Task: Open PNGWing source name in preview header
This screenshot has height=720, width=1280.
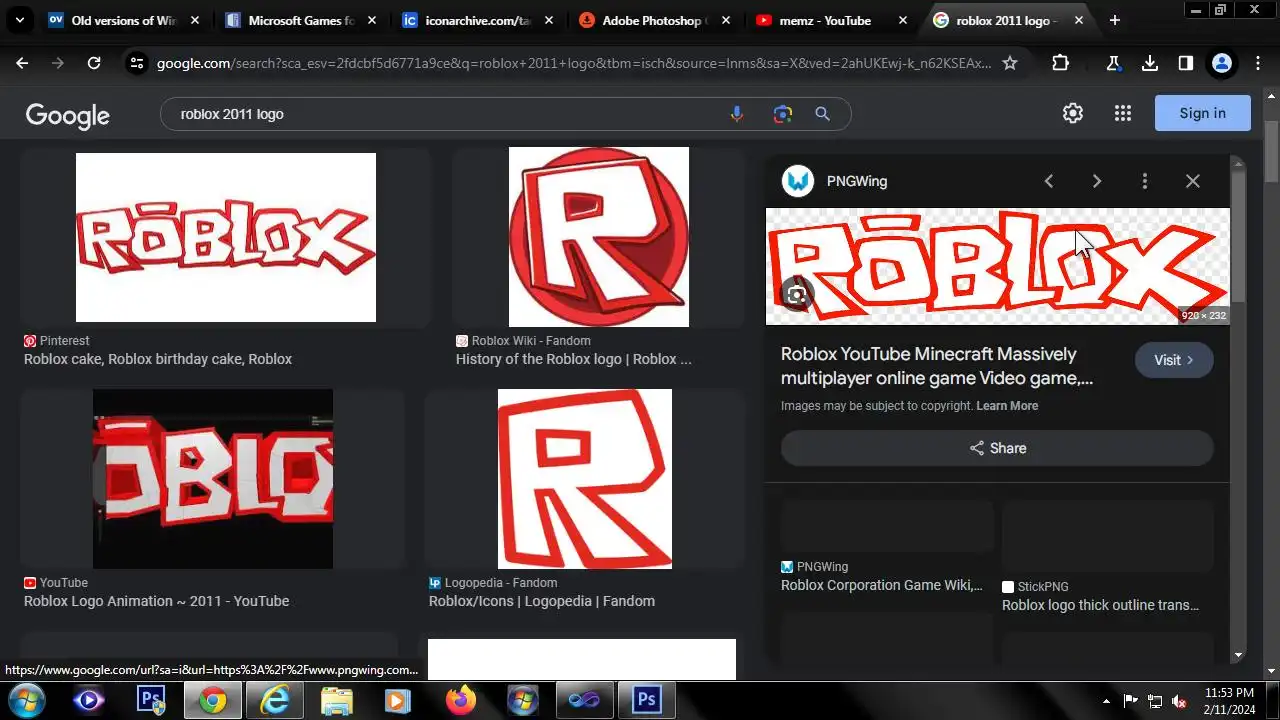Action: 857,181
